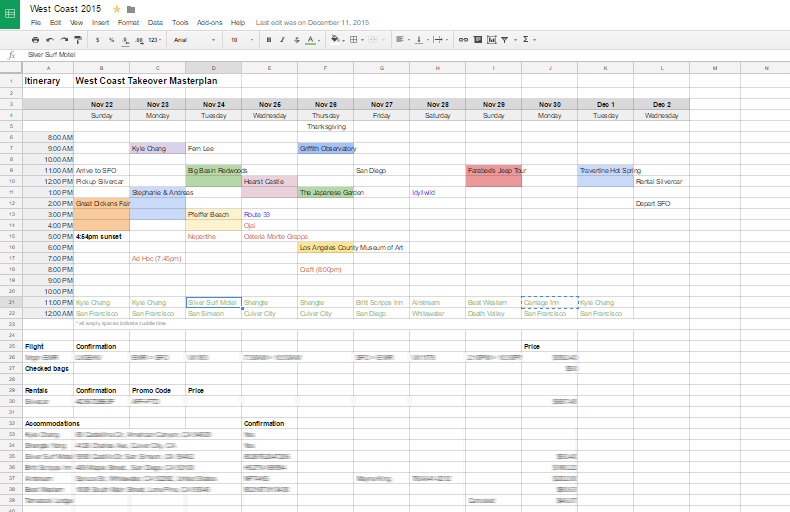Open the Data menu
The height and width of the screenshot is (512, 790).
point(155,23)
